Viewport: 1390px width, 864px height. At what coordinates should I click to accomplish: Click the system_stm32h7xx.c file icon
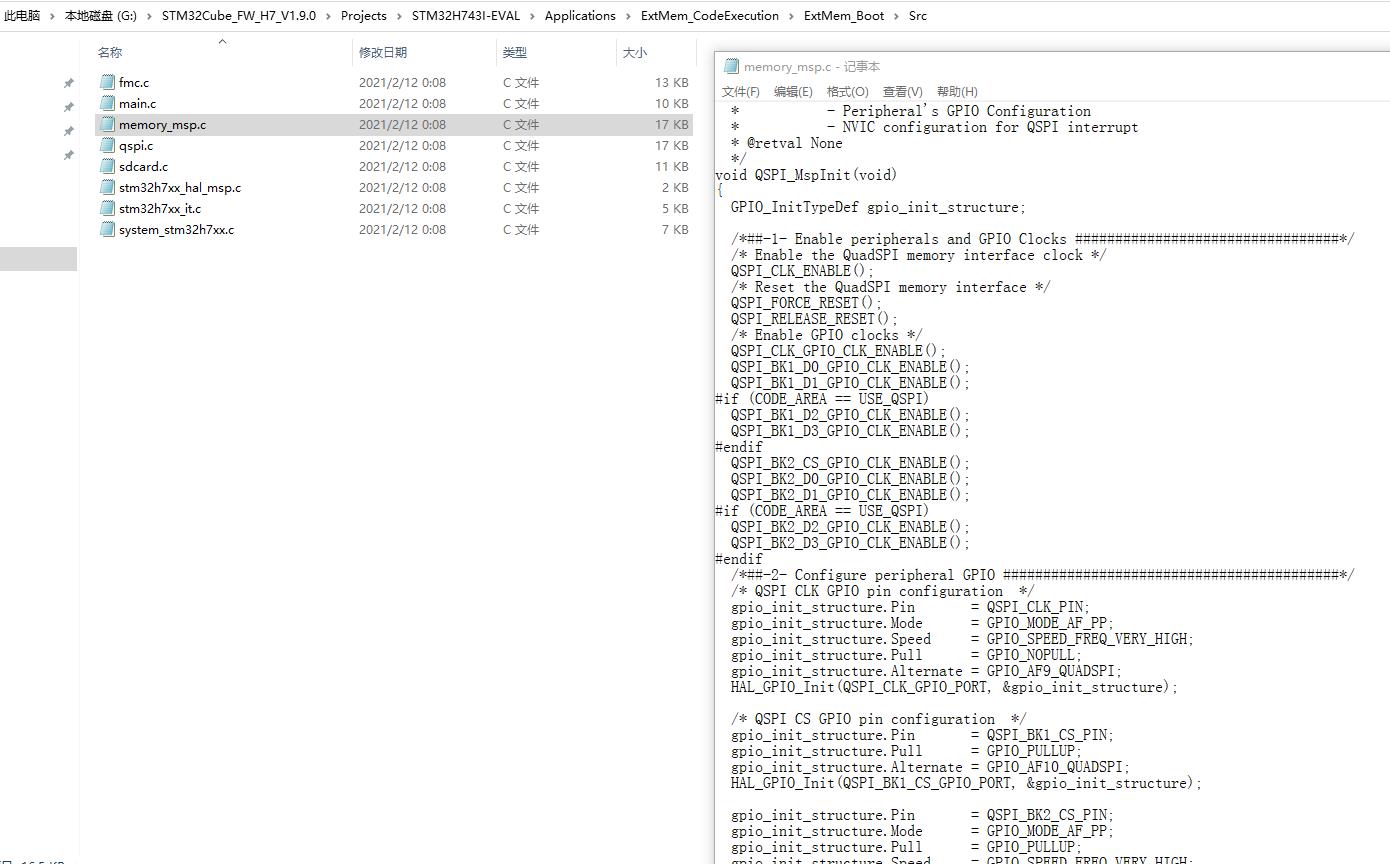[x=108, y=229]
